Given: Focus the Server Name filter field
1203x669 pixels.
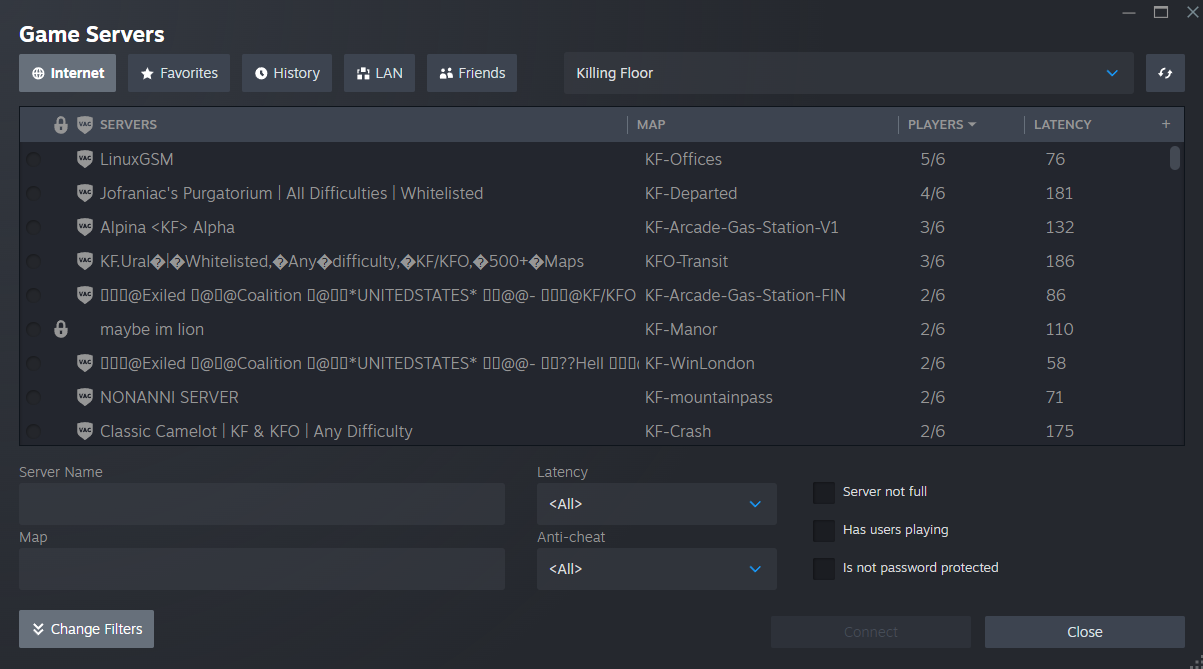Looking at the screenshot, I should pyautogui.click(x=262, y=504).
